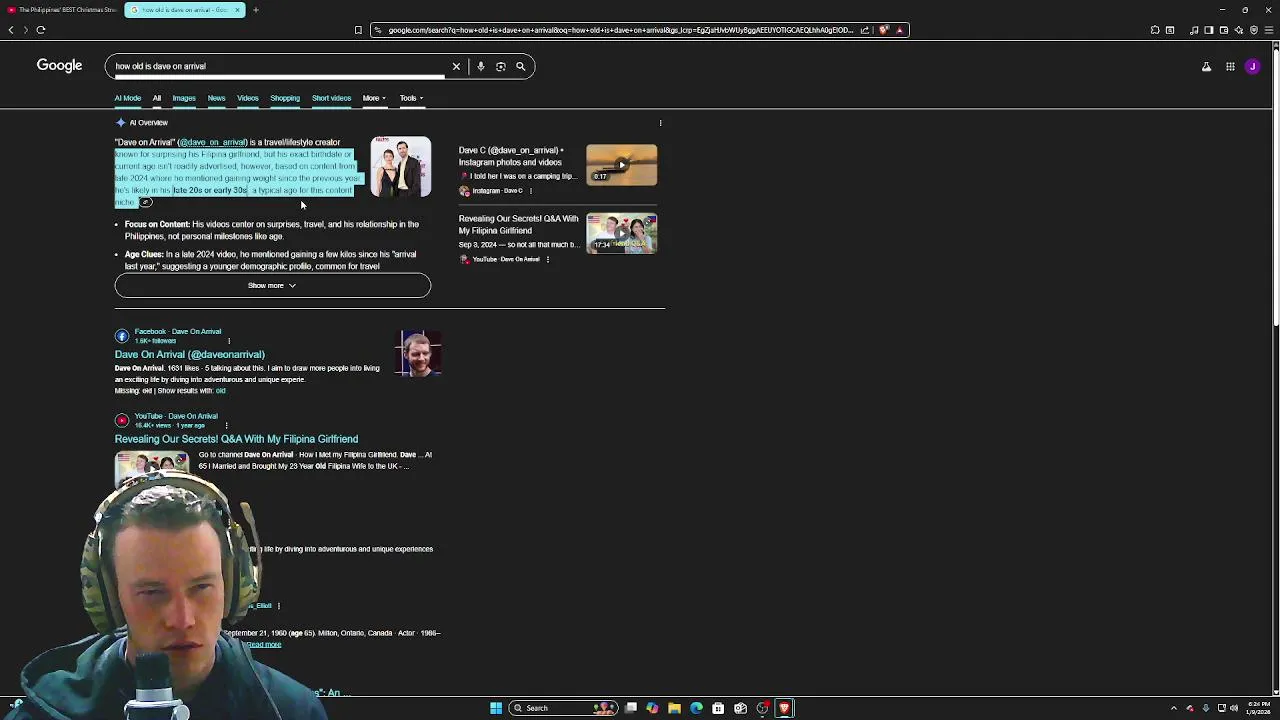
Task: Close the active Google search tab
Action: coord(238,10)
